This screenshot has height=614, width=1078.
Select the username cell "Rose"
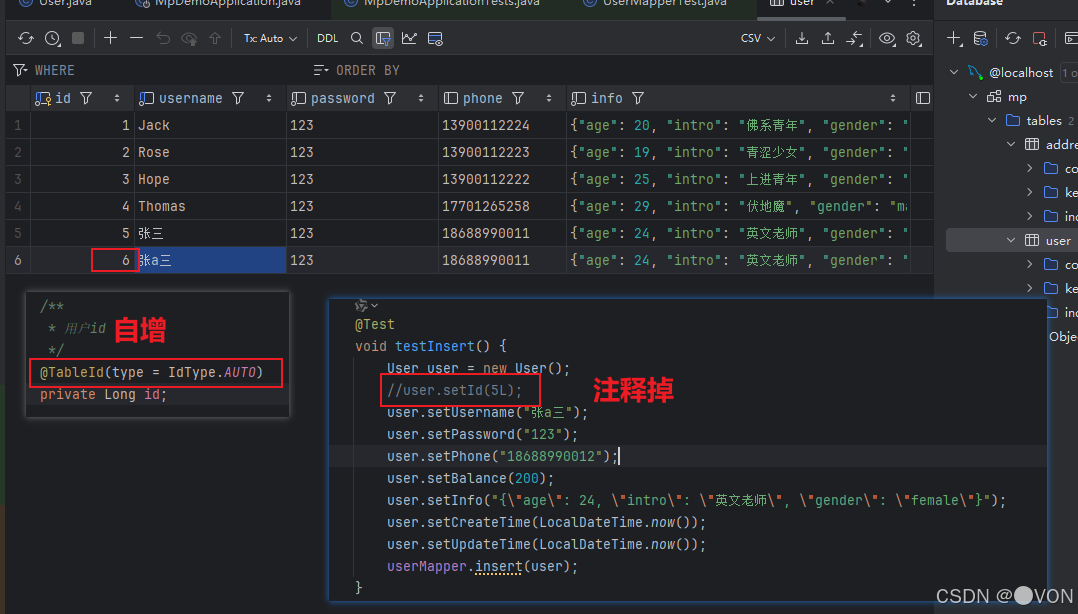click(210, 152)
